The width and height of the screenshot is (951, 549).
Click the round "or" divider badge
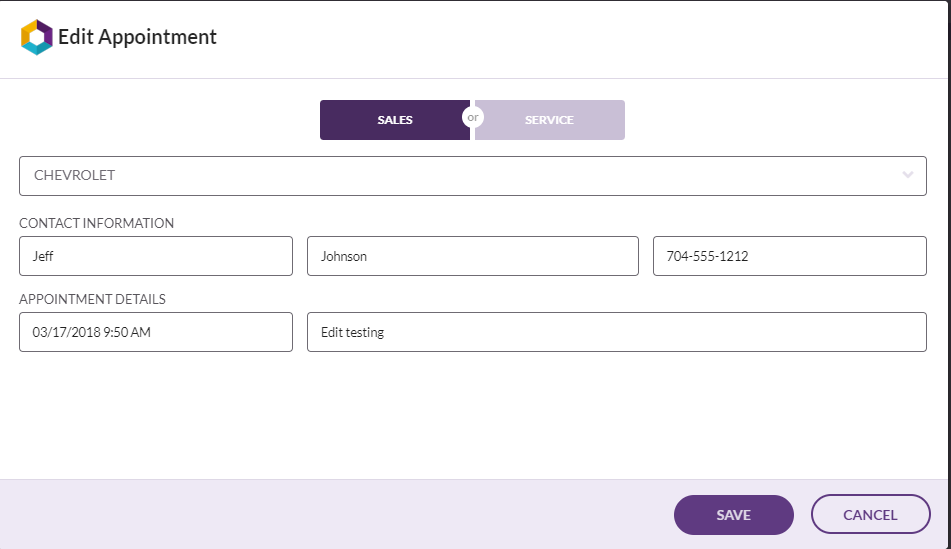click(x=472, y=117)
